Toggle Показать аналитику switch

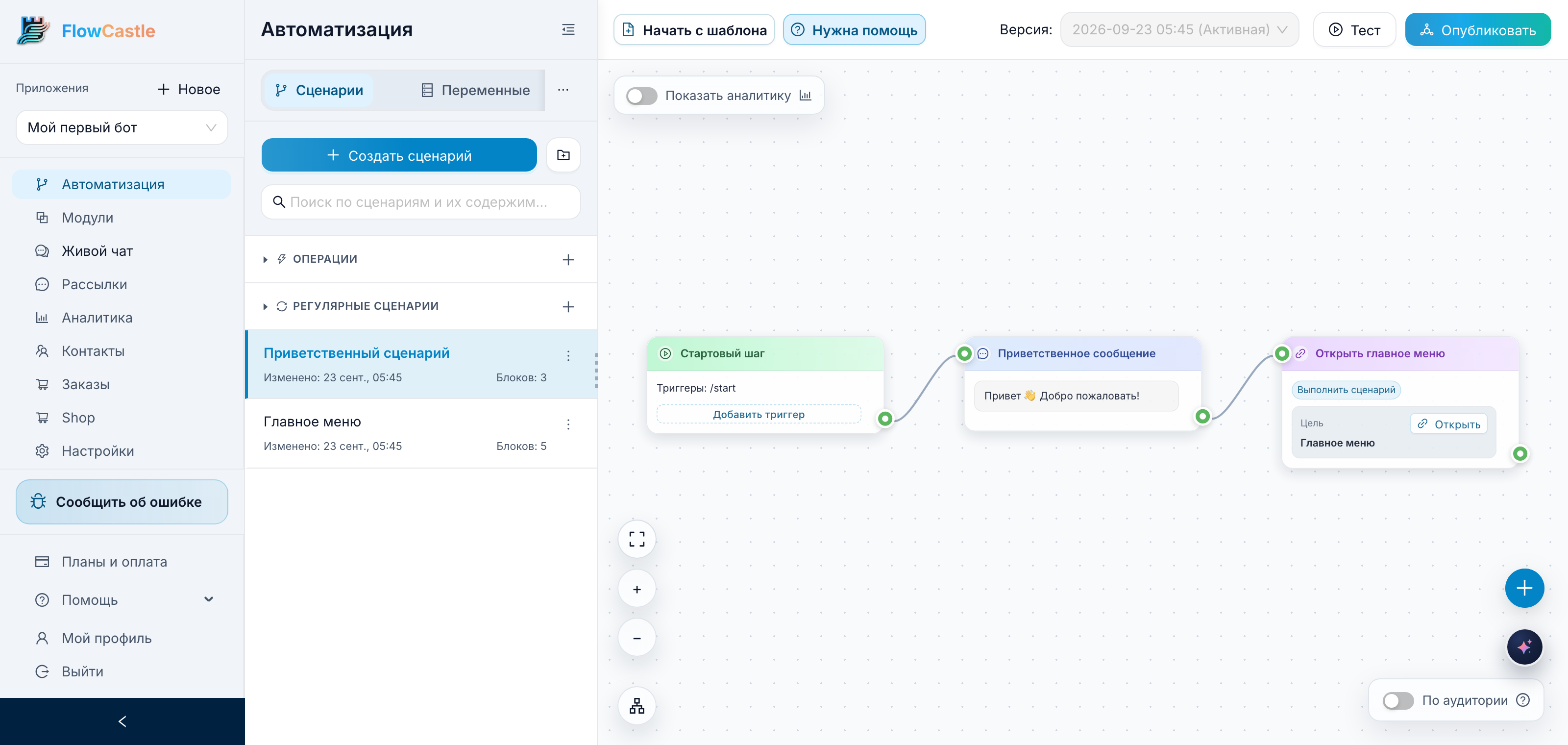coord(641,96)
